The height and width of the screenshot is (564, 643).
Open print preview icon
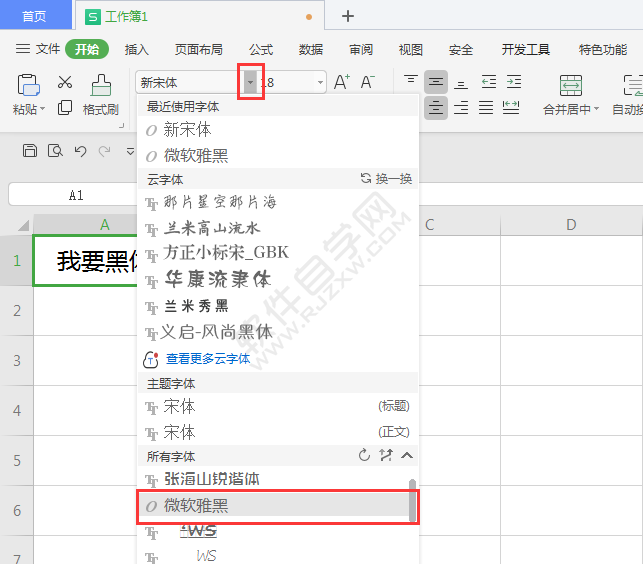(55, 151)
